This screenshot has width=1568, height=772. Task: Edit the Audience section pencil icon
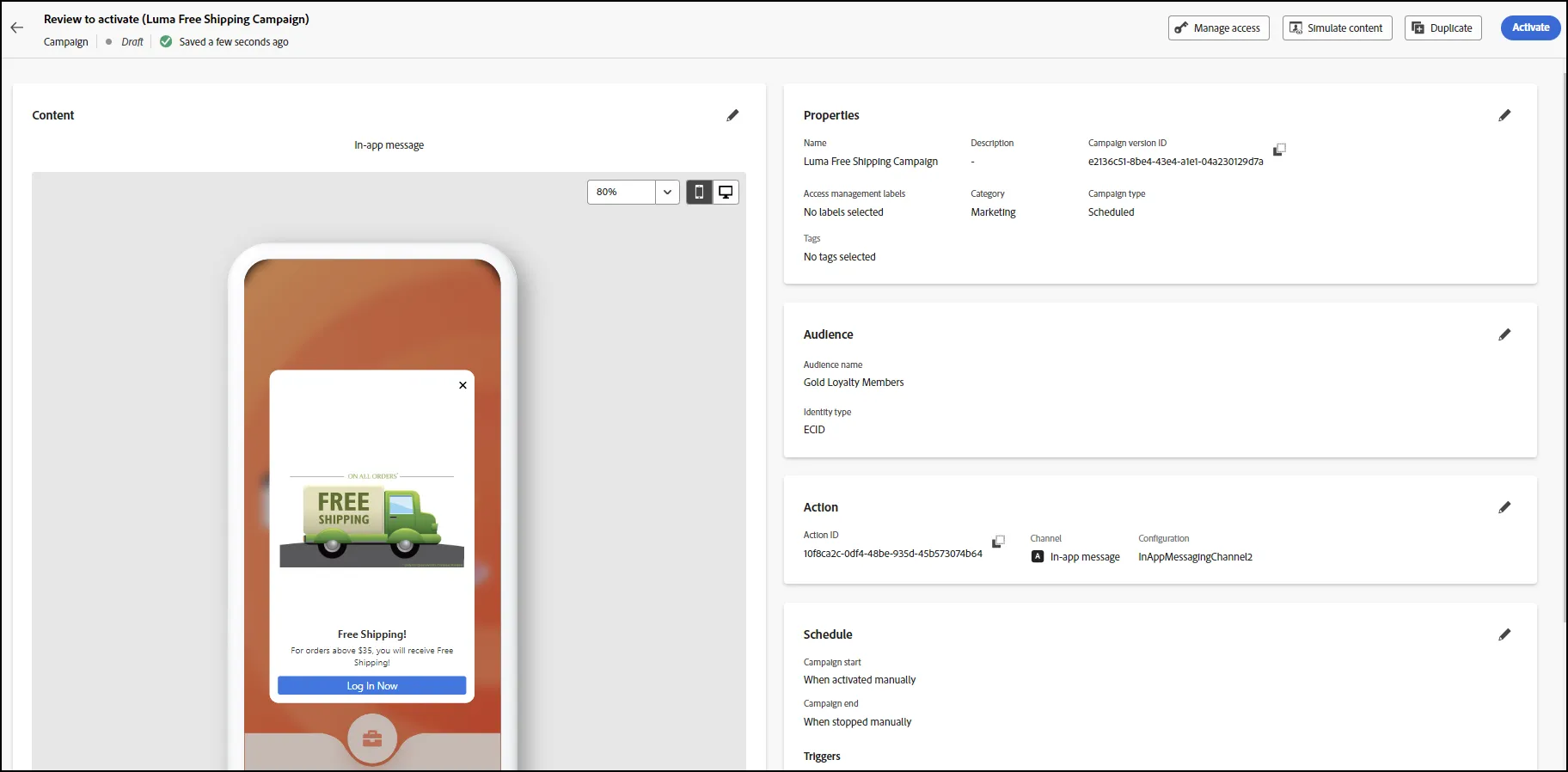pyautogui.click(x=1504, y=334)
